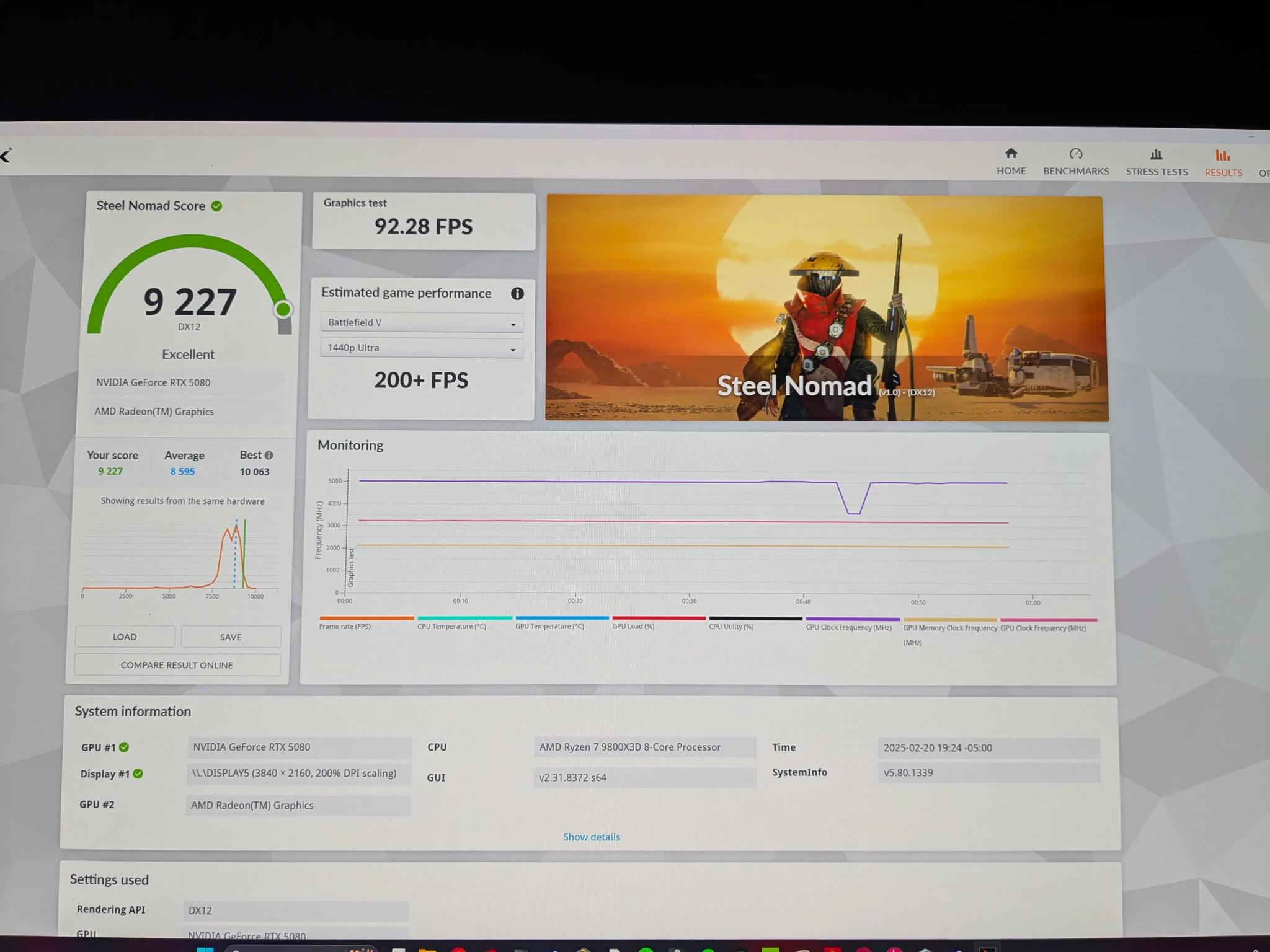
Task: Click the verified checkmark beside Steel Nomad Score
Action: pos(216,206)
